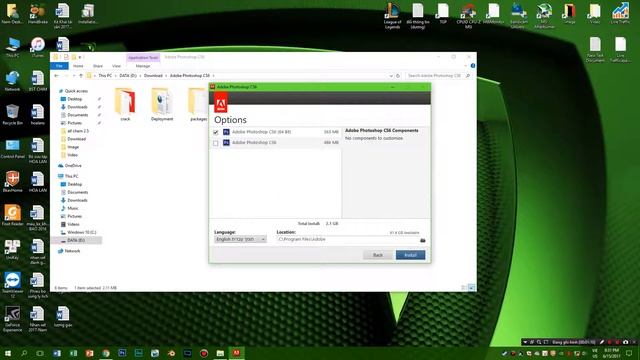640x360 pixels.
Task: Open the Share ribbon tab in Explorer
Action: click(98, 66)
